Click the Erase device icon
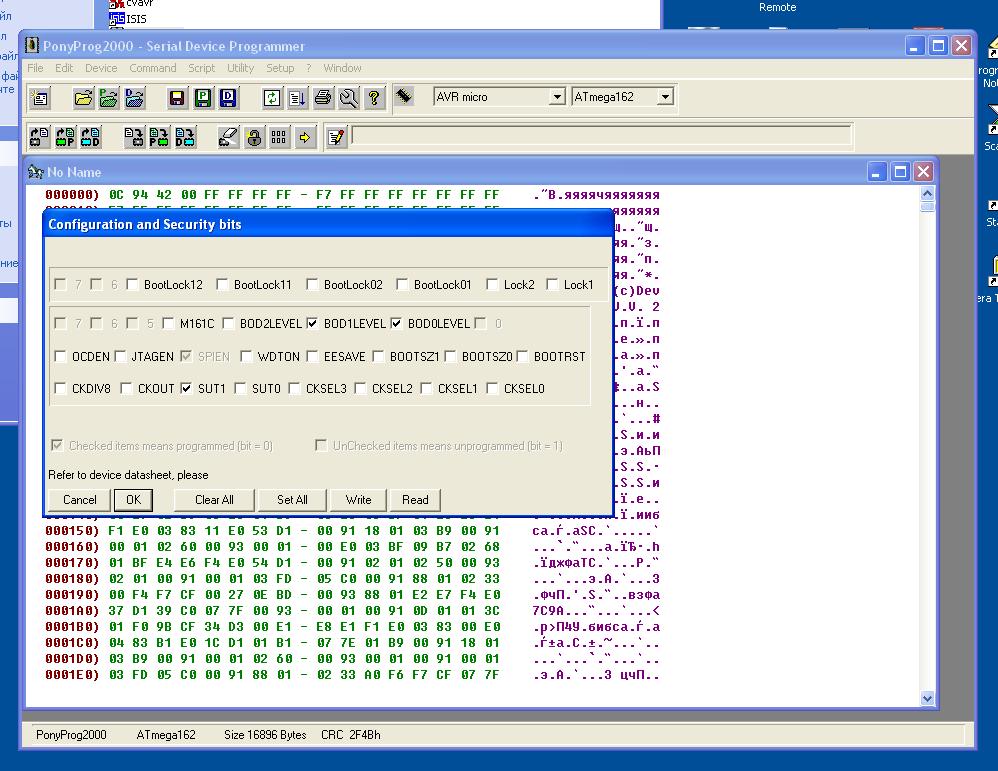The width and height of the screenshot is (998, 771). pos(229,137)
